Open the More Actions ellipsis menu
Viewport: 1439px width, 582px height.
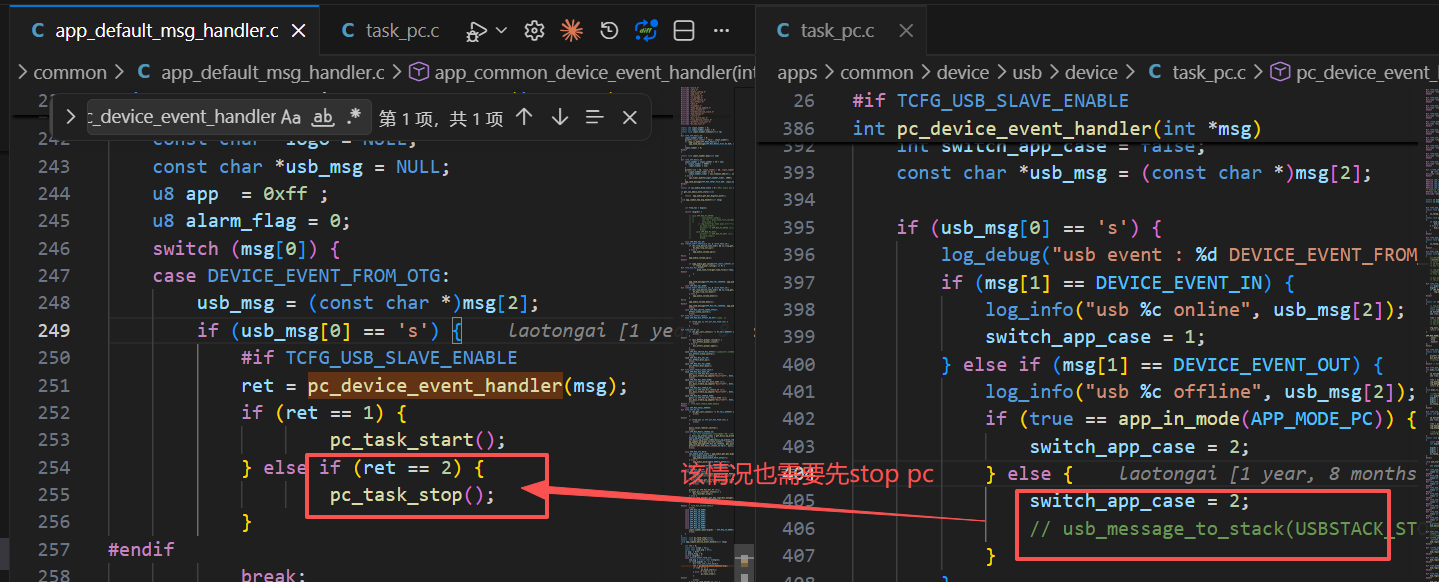pos(721,31)
